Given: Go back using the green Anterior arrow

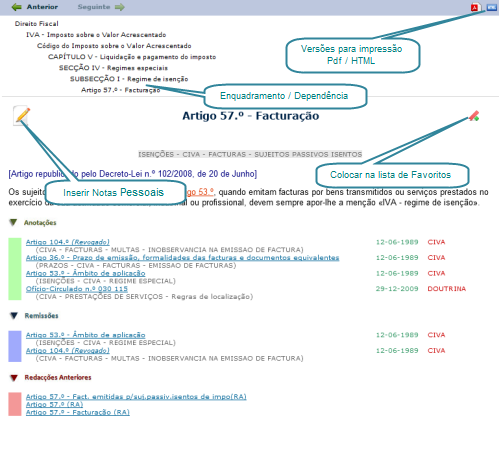Looking at the screenshot, I should [x=16, y=7].
